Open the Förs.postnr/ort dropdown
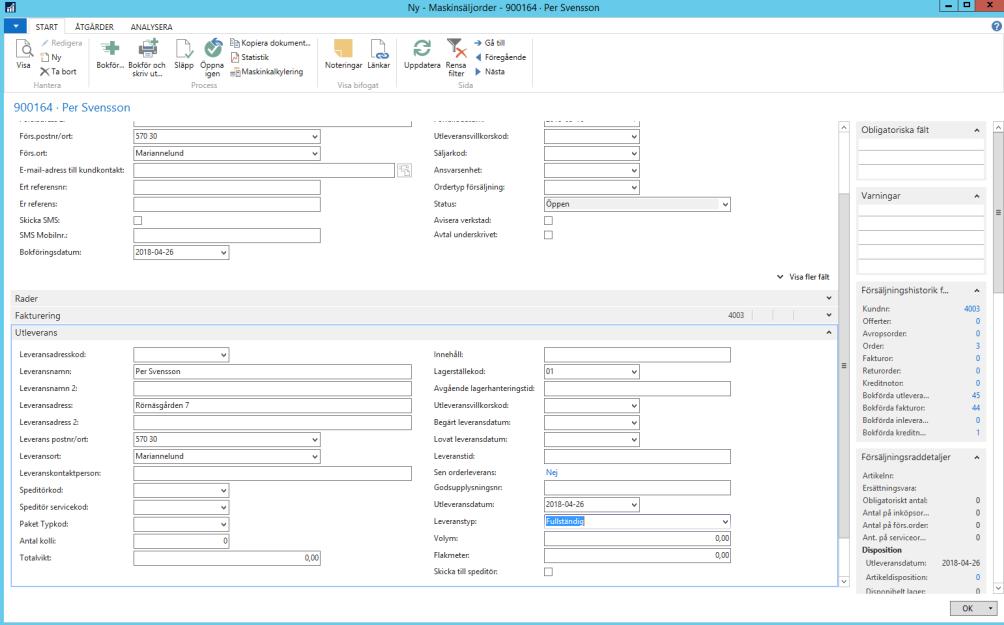 (x=314, y=136)
